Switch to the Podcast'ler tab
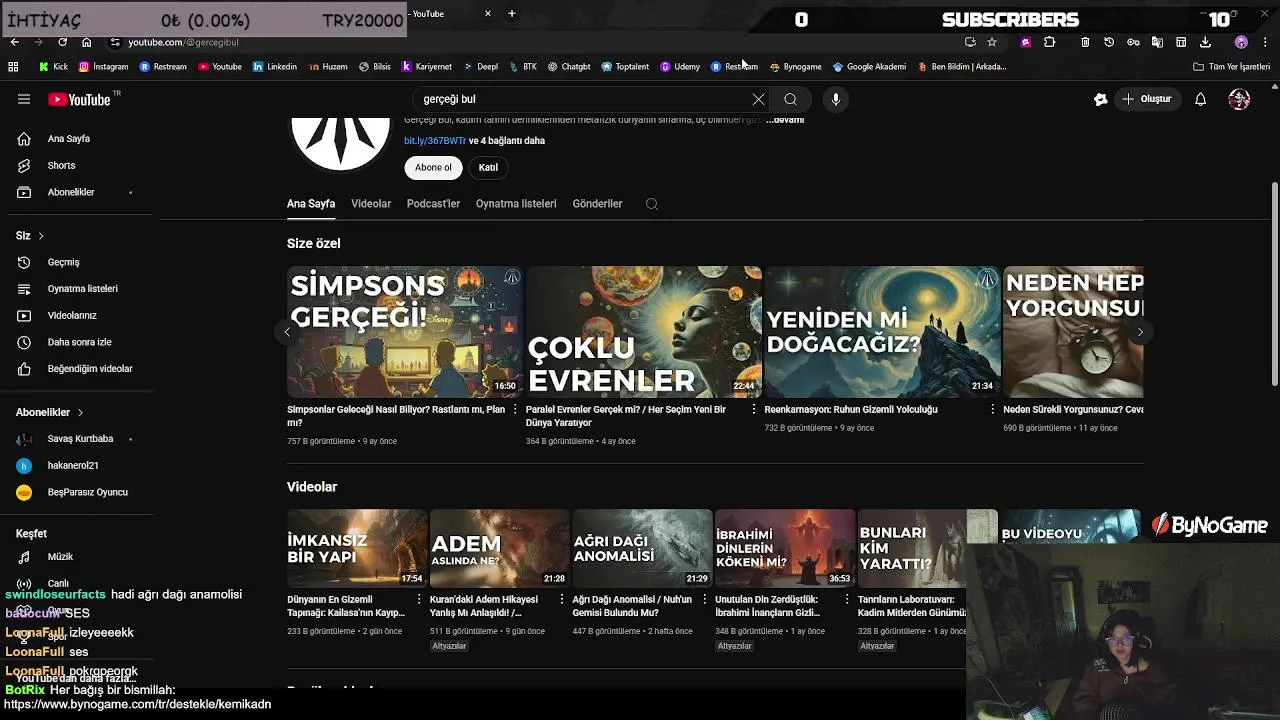 tap(433, 204)
